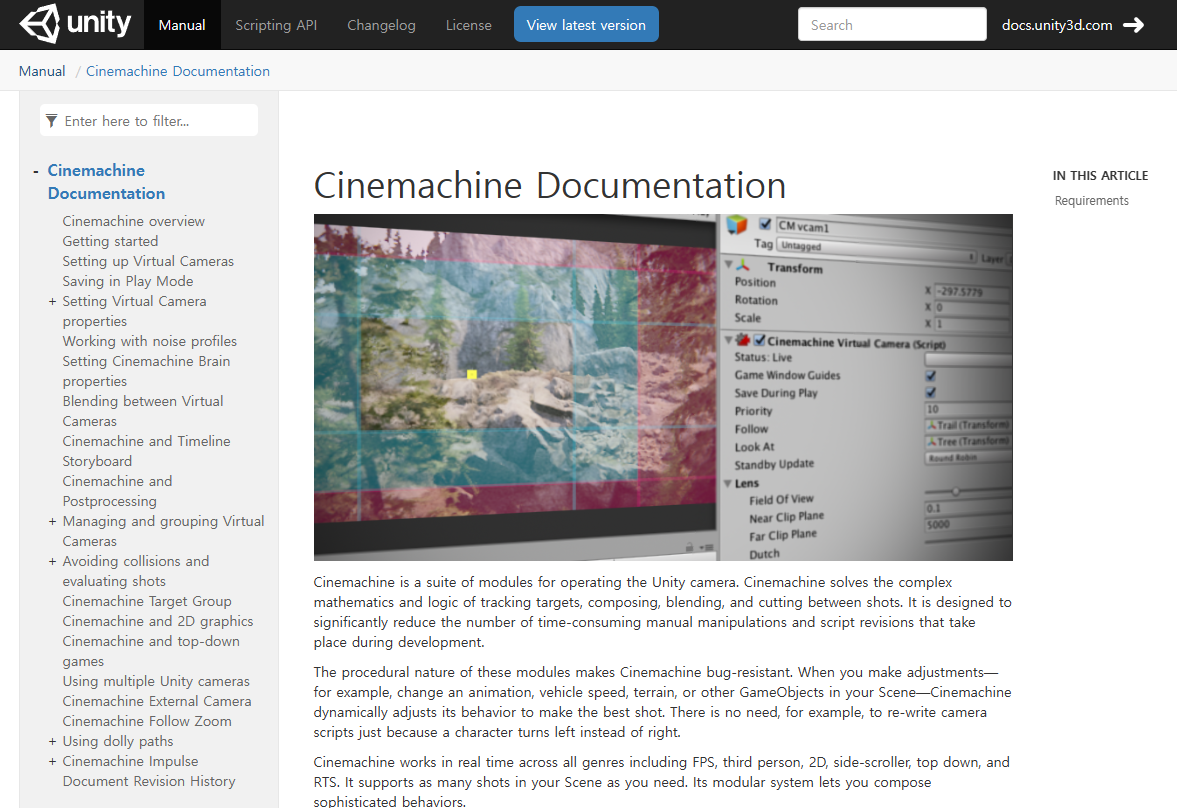Screen dimensions: 1177x808
Task: Expand the Using dolly paths node
Action: (x=52, y=742)
